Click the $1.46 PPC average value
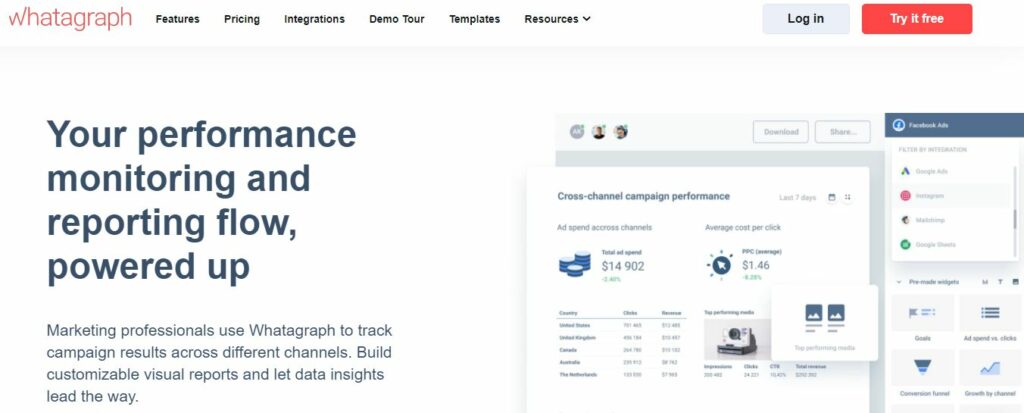 point(756,265)
